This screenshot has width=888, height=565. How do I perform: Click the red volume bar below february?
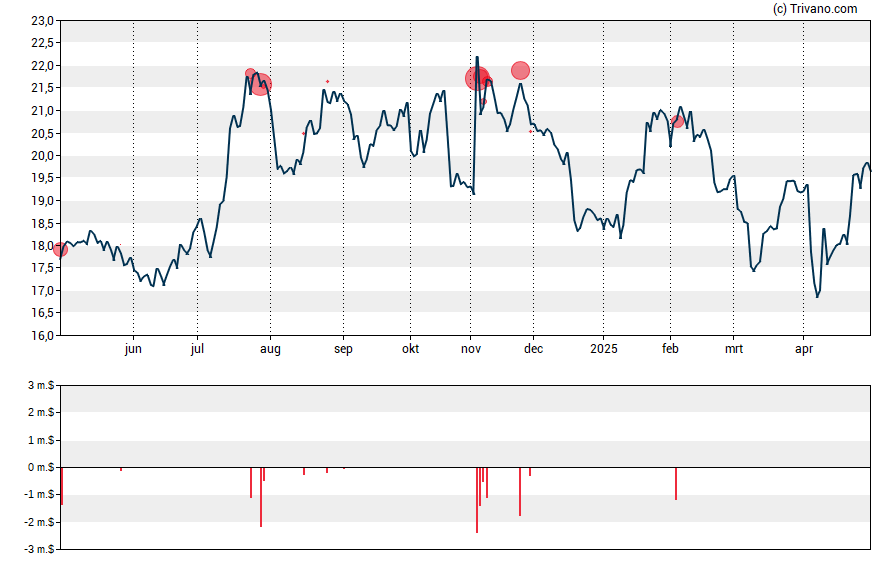tap(676, 483)
